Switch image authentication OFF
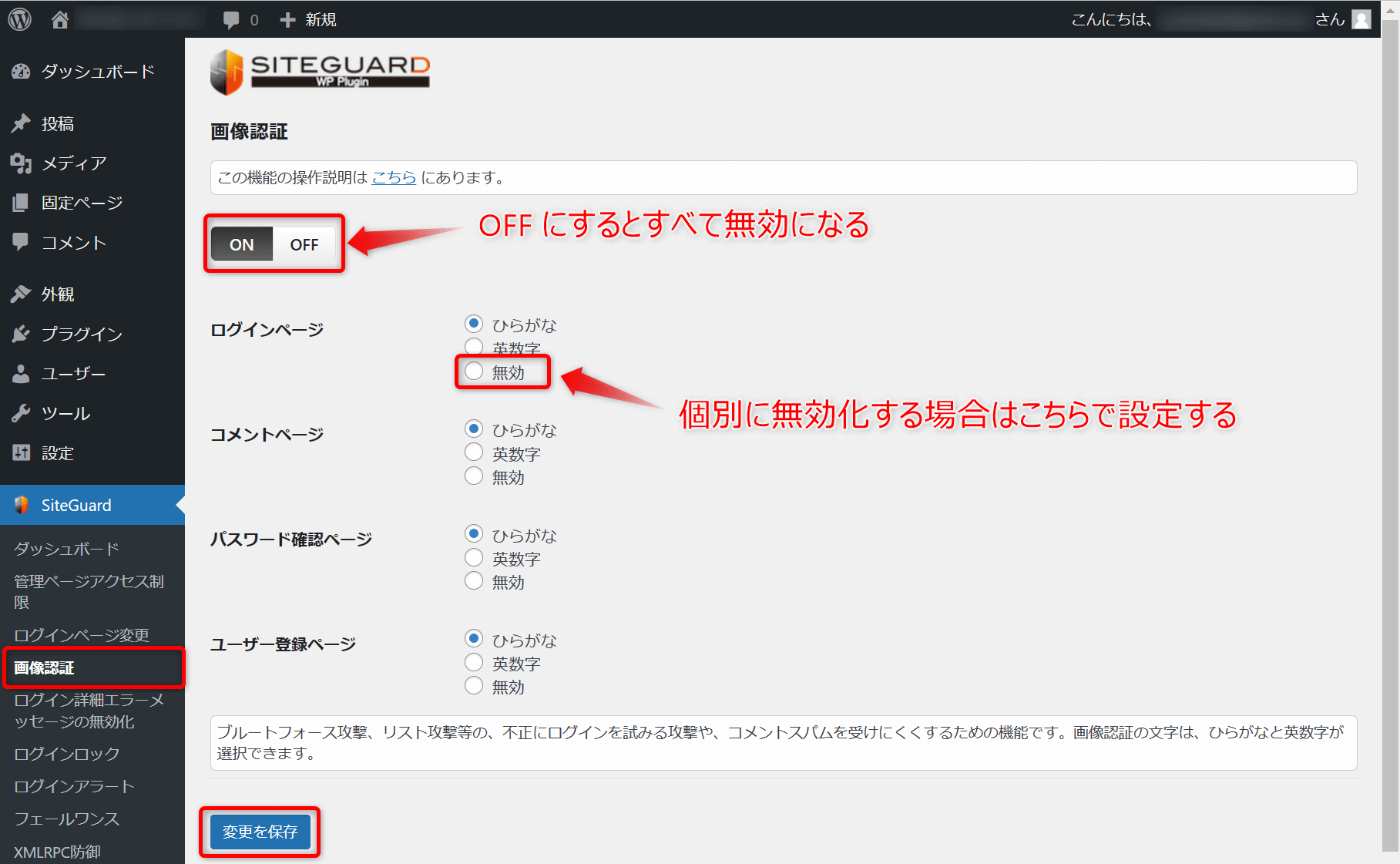 point(304,244)
